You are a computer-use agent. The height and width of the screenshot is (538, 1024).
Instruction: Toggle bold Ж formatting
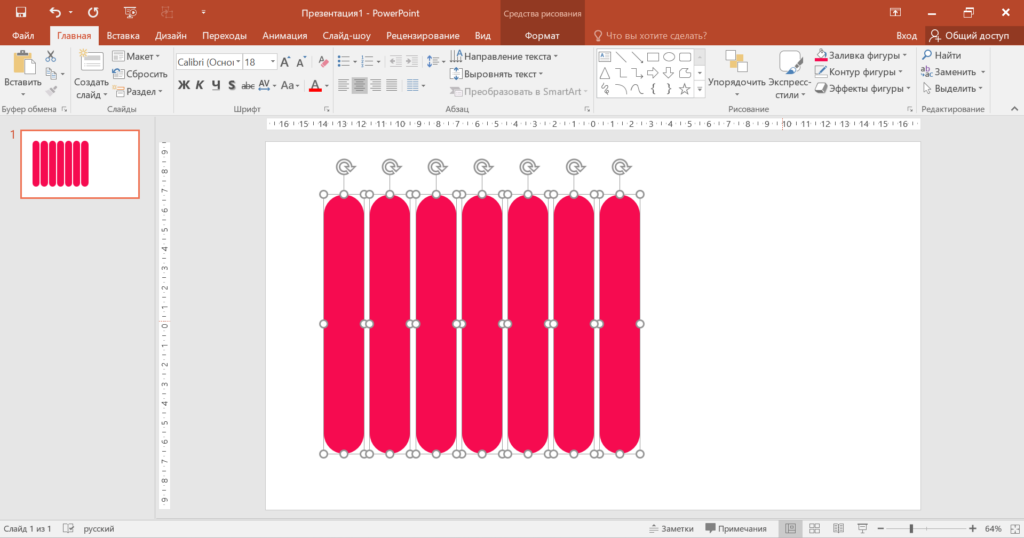(184, 85)
